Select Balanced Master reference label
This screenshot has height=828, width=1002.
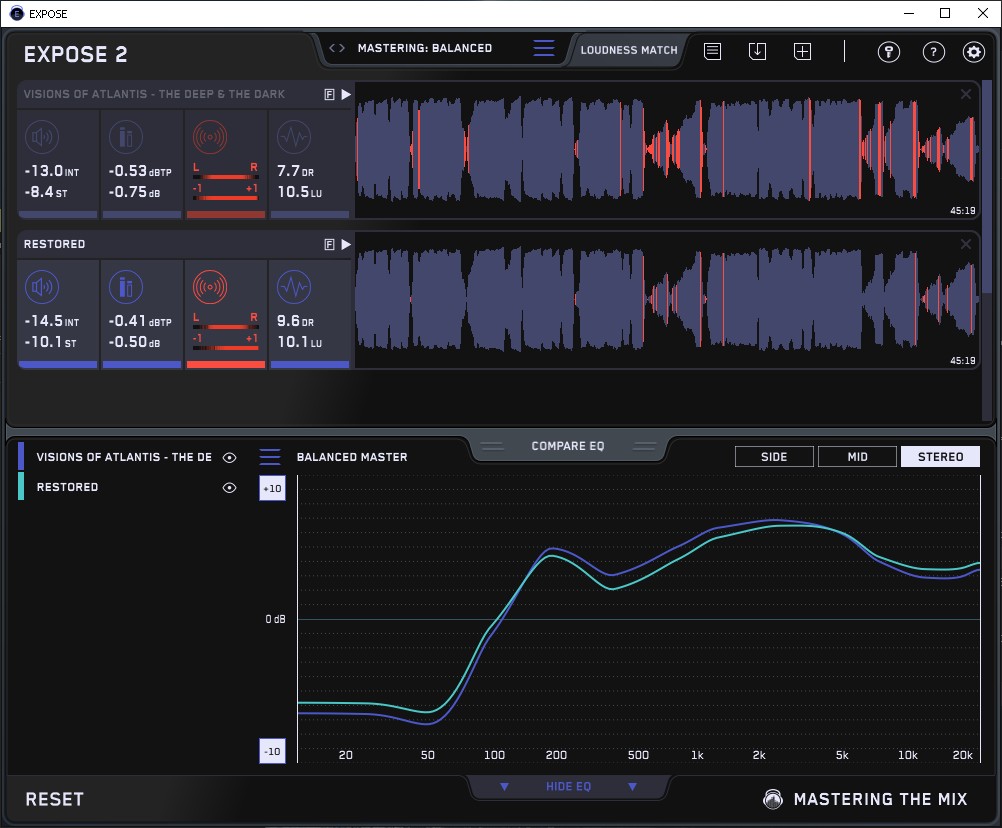click(352, 457)
